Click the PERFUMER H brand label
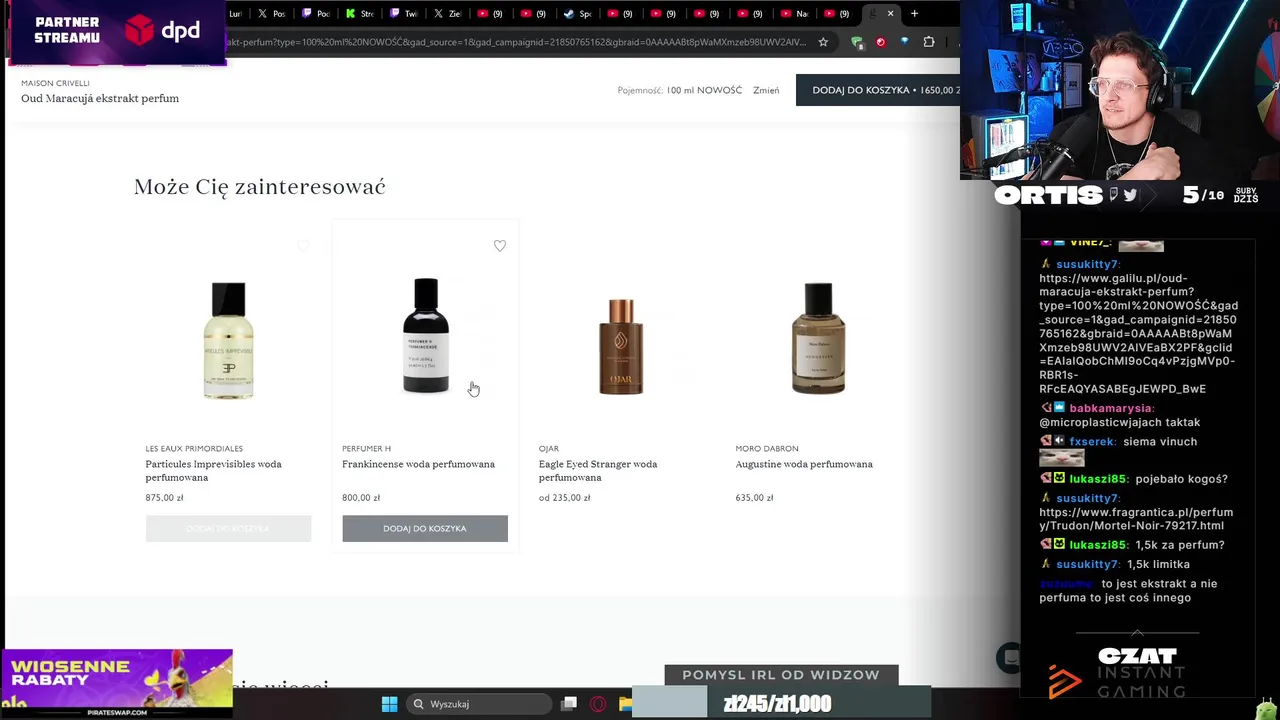 (366, 449)
